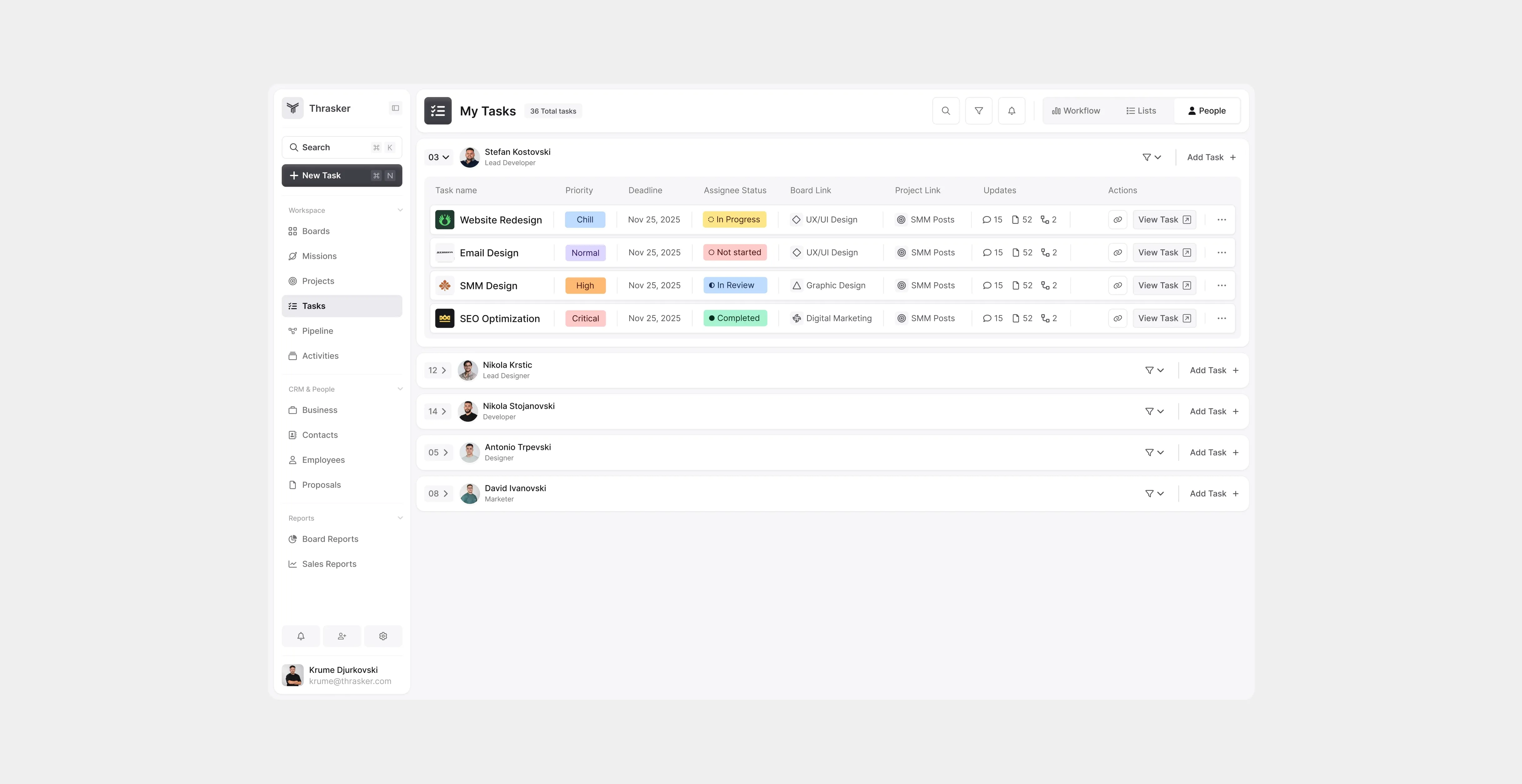The image size is (1522, 784).
Task: Collapse sidebar using panel icon near Thrasker
Action: [x=395, y=108]
